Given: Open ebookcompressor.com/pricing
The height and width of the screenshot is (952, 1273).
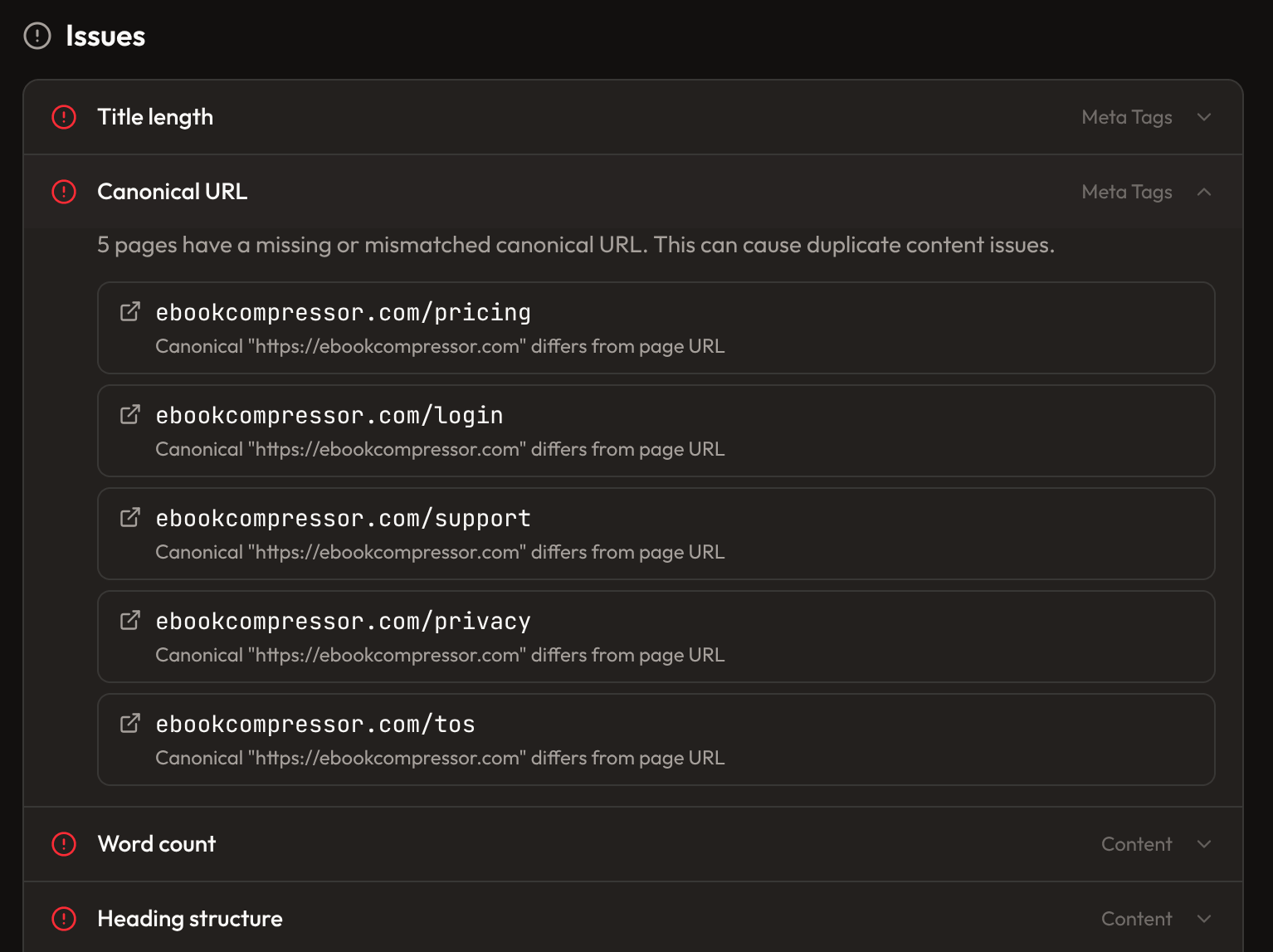Looking at the screenshot, I should click(343, 312).
